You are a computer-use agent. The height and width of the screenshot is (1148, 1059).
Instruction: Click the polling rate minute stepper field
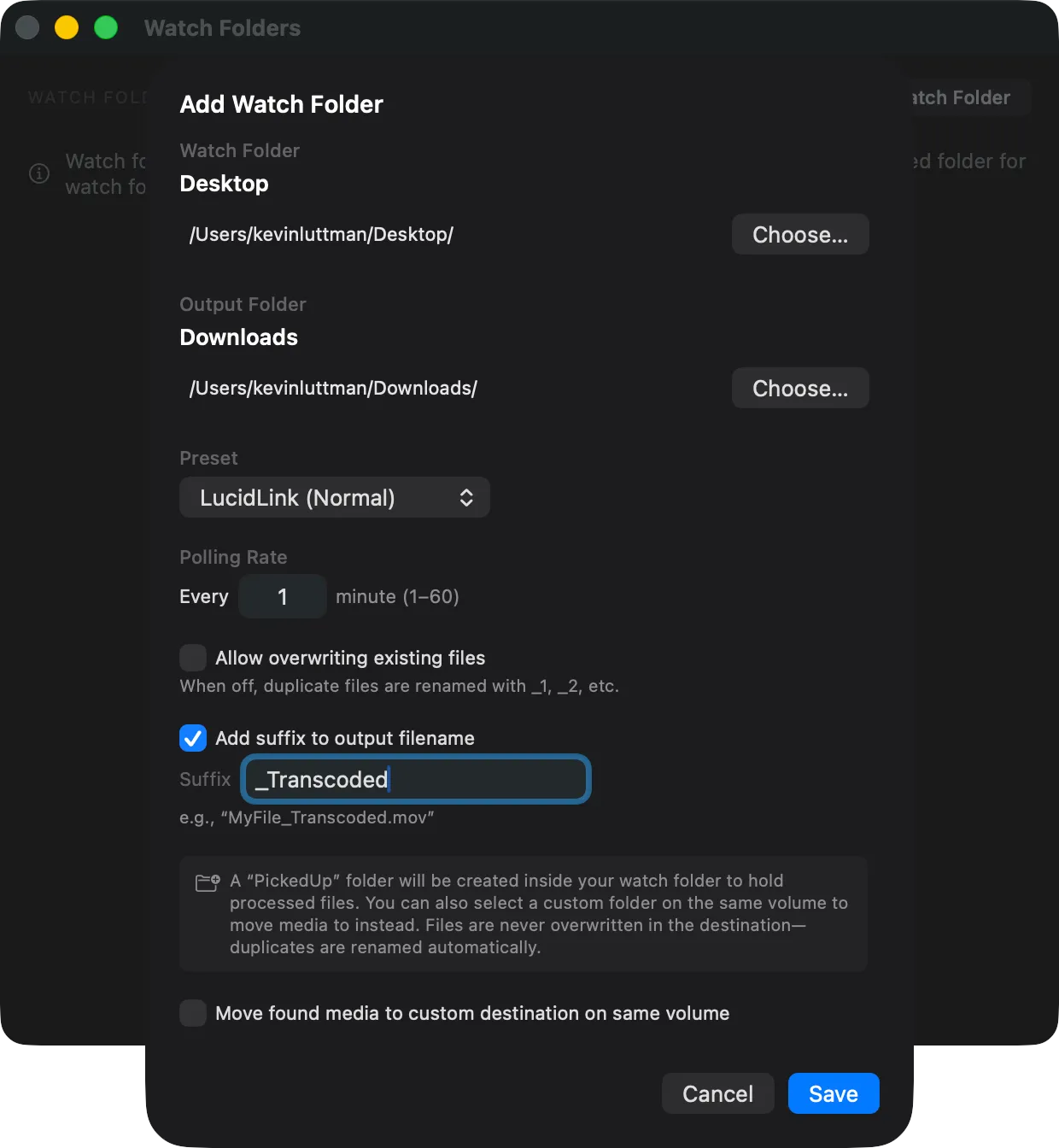282,596
